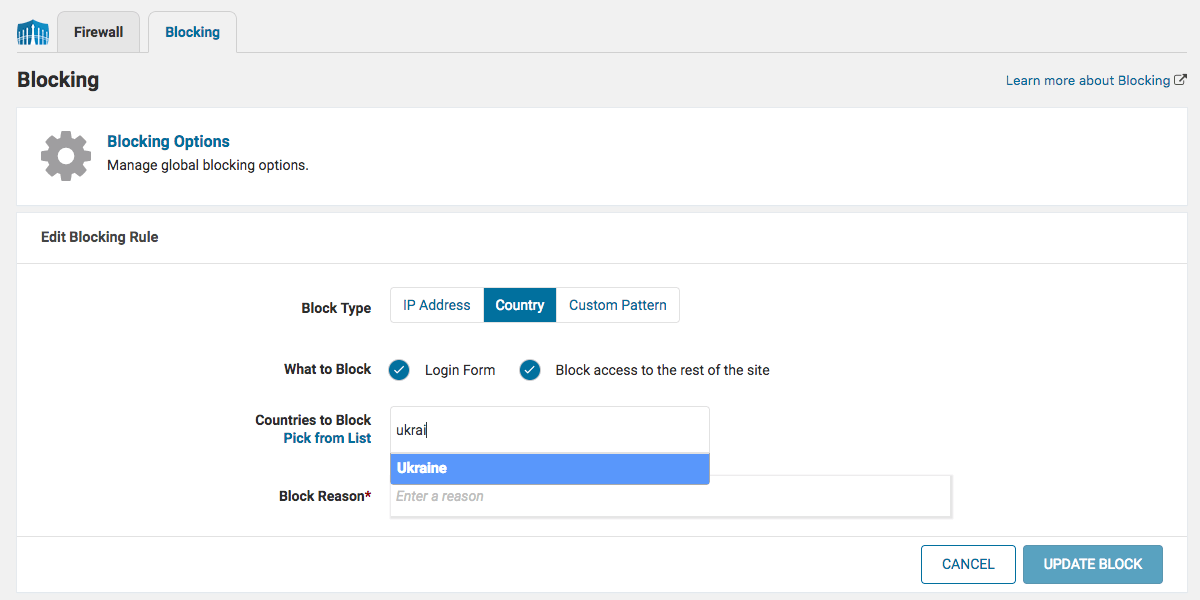Click the external link icon beside Learn more
Image resolution: width=1200 pixels, height=600 pixels.
point(1180,80)
